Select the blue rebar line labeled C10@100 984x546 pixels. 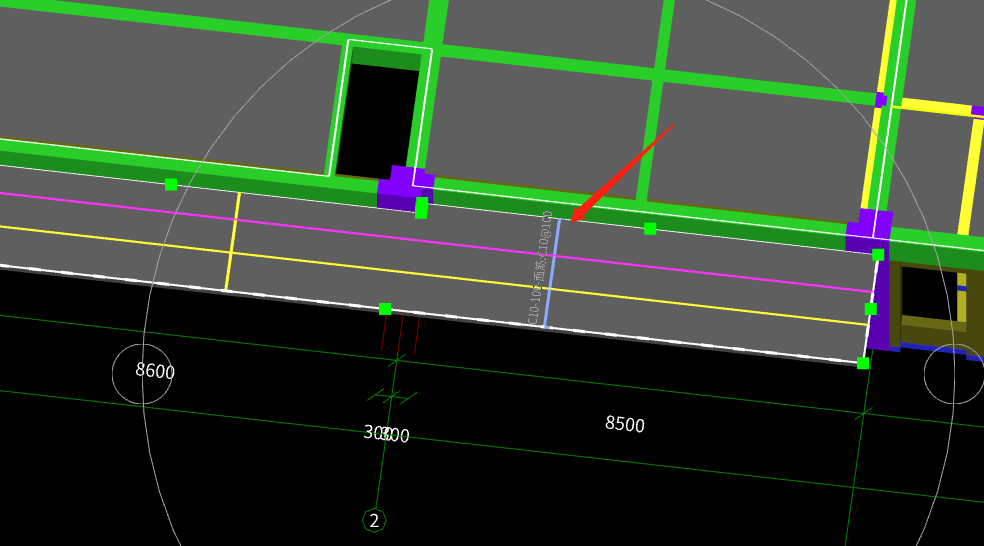[553, 273]
